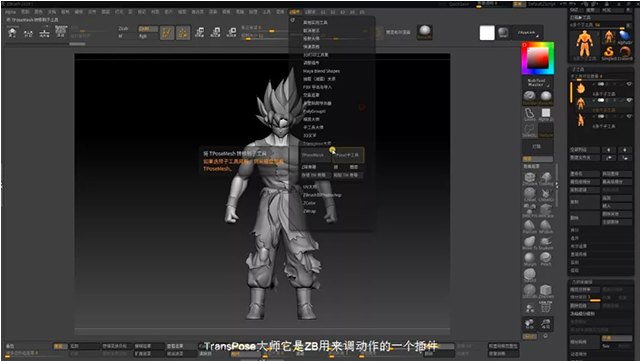Flip the hair subtool's pill toggle switch
The image size is (640, 361).
pos(601,84)
